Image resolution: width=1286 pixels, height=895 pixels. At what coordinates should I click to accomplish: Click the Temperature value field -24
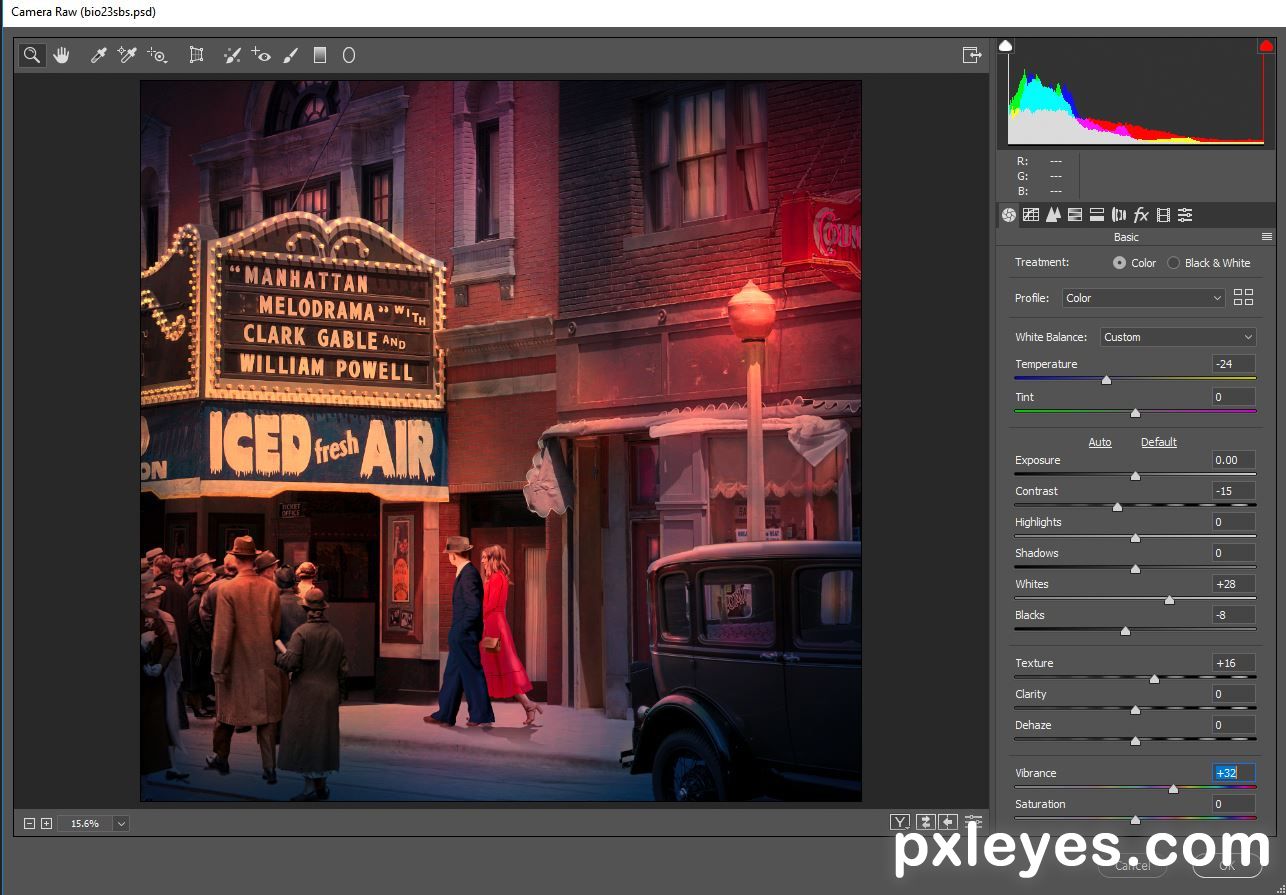(1233, 364)
